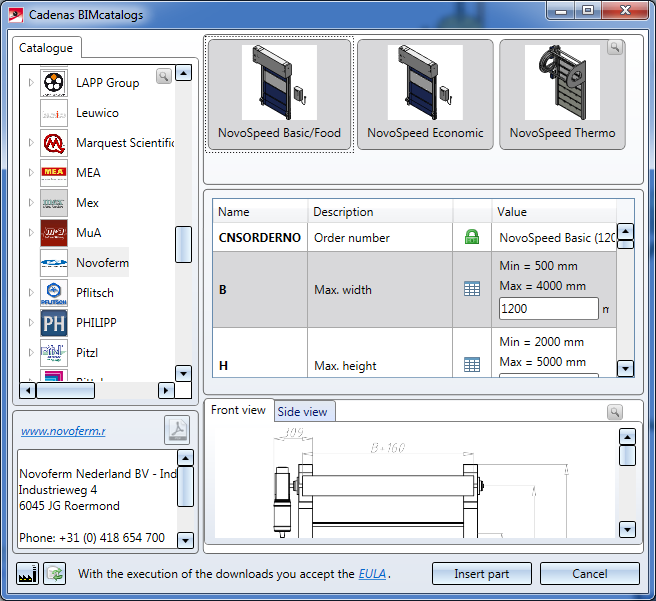Click the Max. width value input field
Screen dimensions: 656x601
tap(547, 310)
